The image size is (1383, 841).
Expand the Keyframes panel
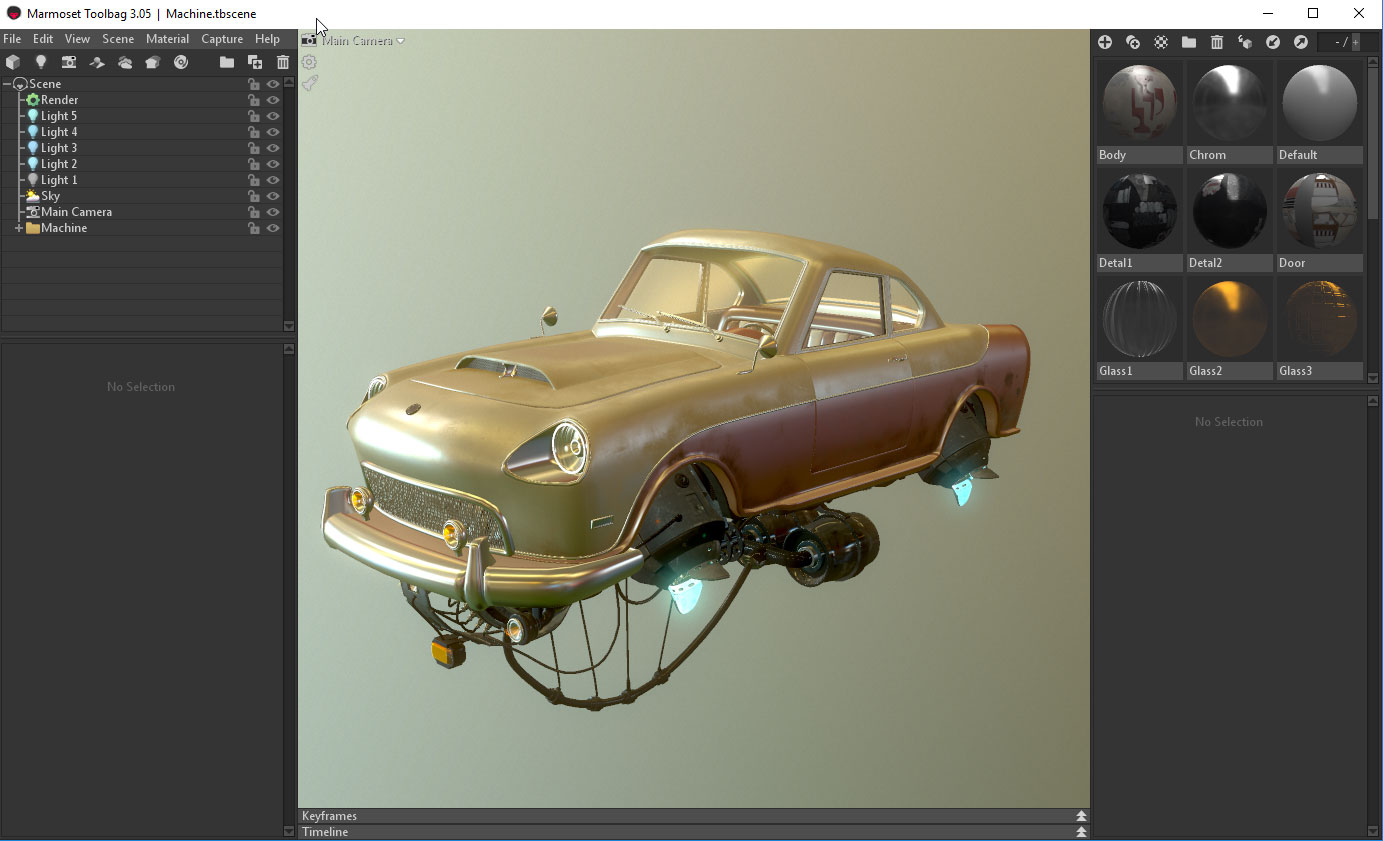pyautogui.click(x=1080, y=815)
